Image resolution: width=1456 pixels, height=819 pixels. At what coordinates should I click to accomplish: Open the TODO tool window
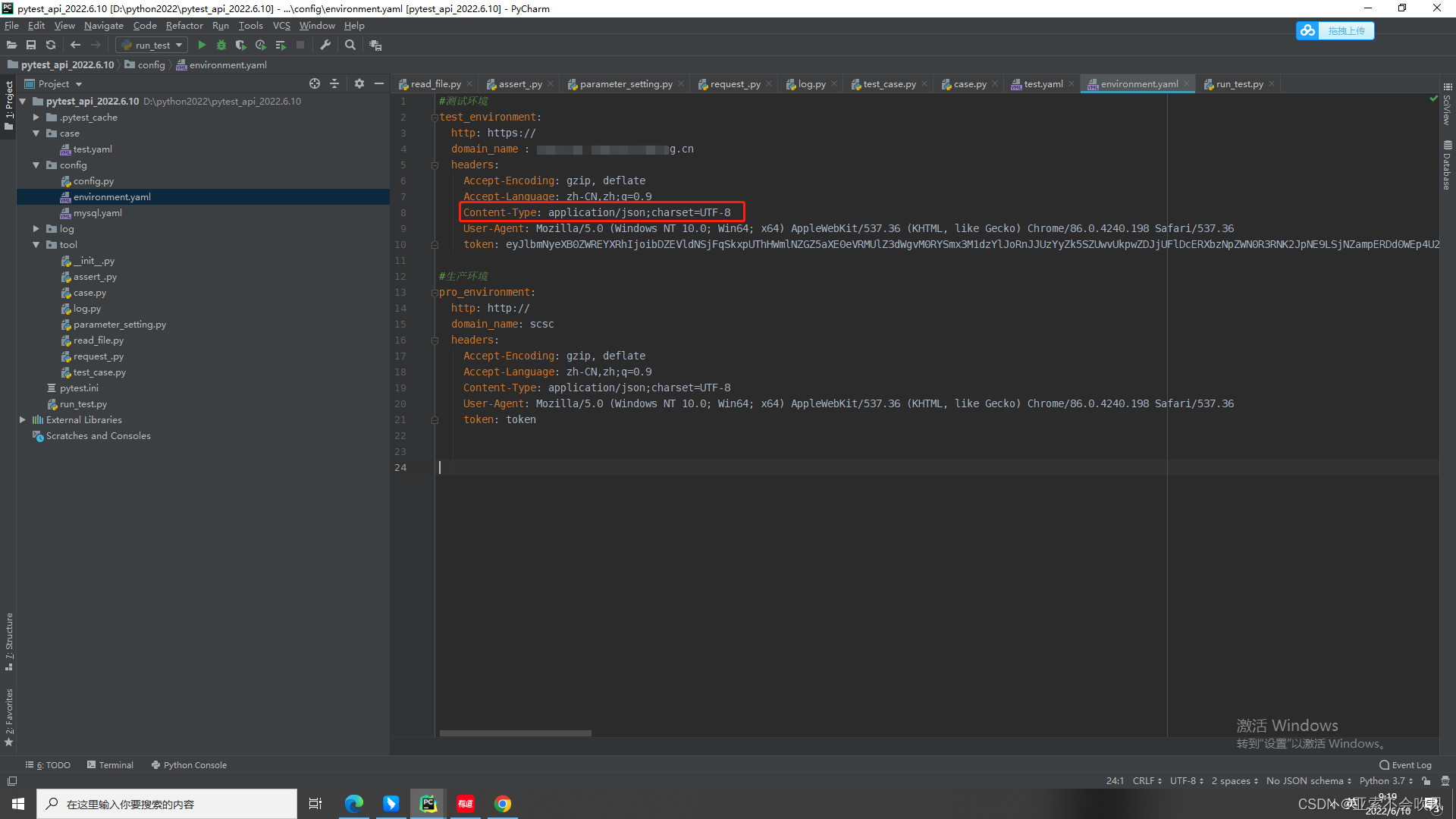(x=48, y=765)
